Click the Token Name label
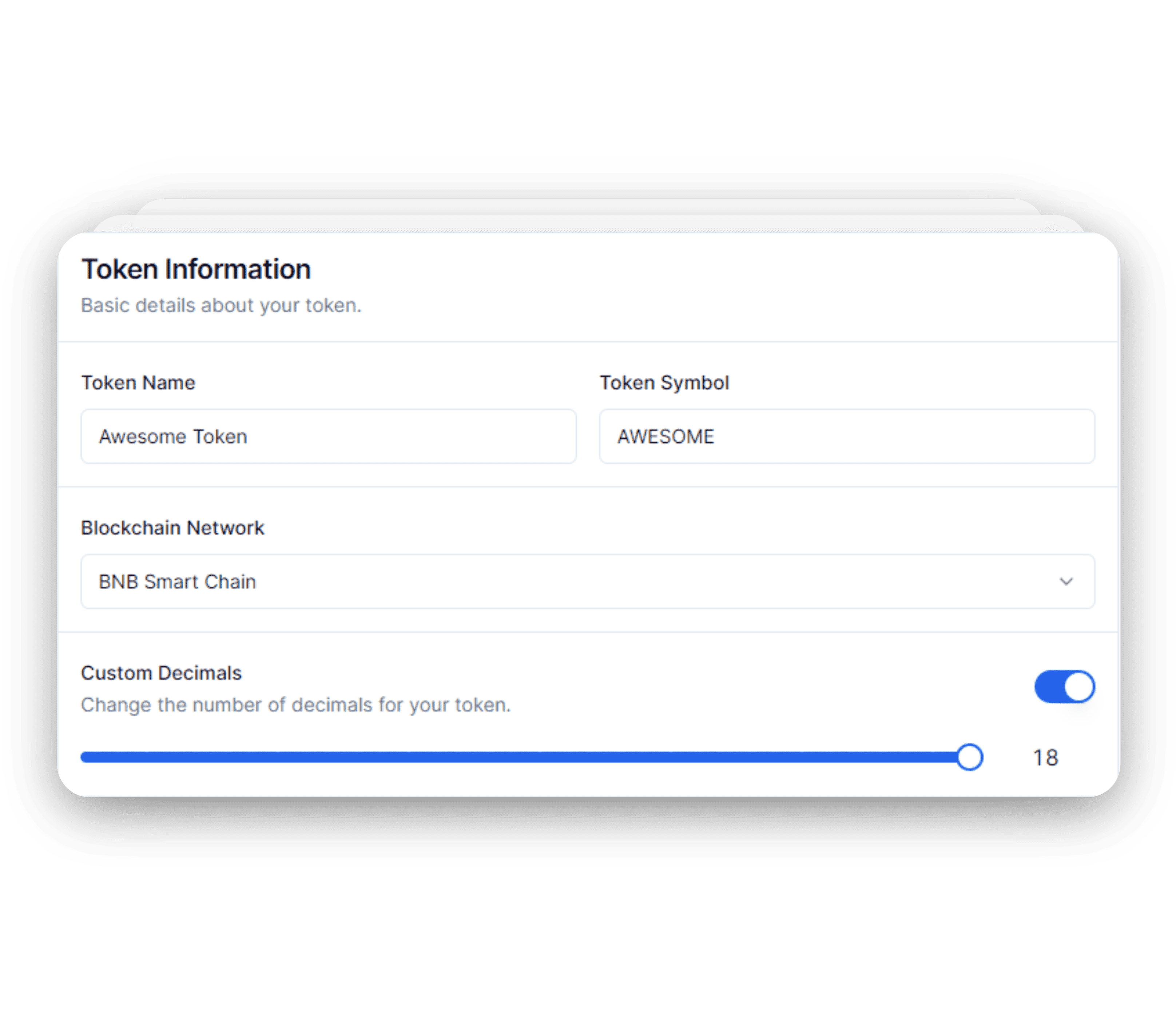1176x1029 pixels. [x=138, y=383]
